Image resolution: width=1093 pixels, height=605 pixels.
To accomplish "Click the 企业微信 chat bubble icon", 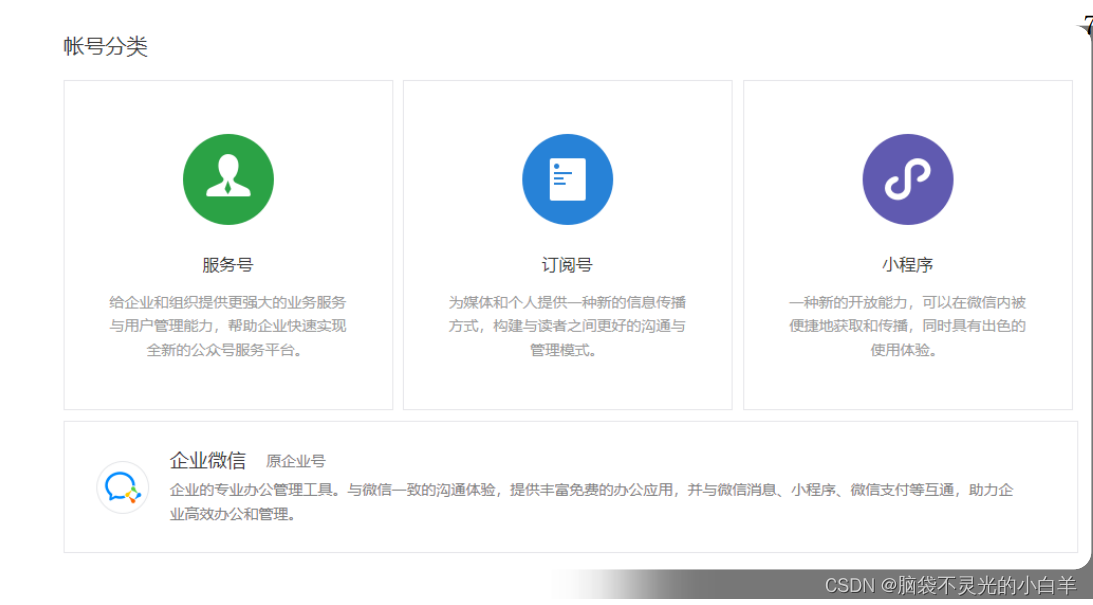I will (x=123, y=487).
